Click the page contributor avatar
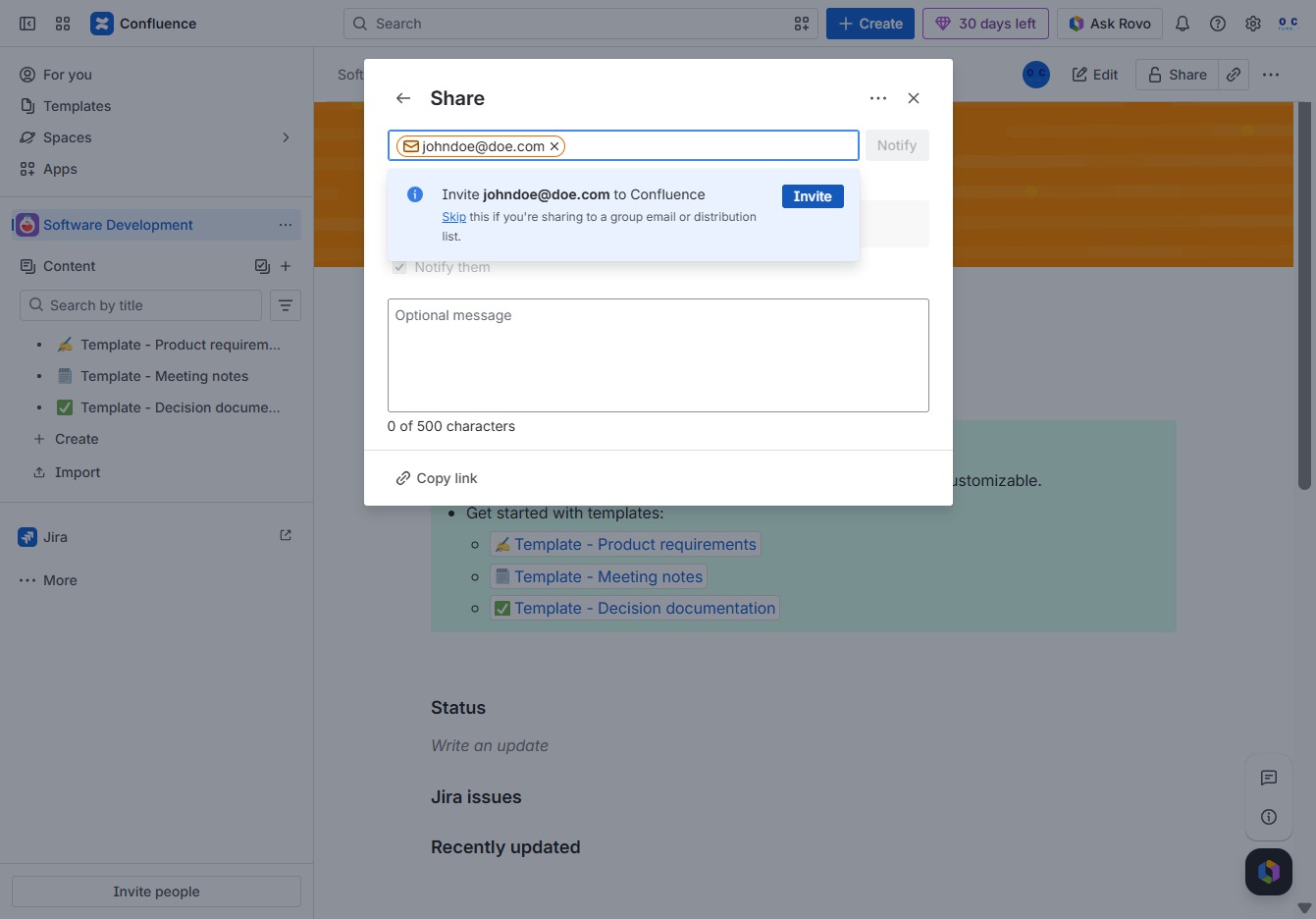Screen dimensions: 1316x919 click(x=1036, y=75)
